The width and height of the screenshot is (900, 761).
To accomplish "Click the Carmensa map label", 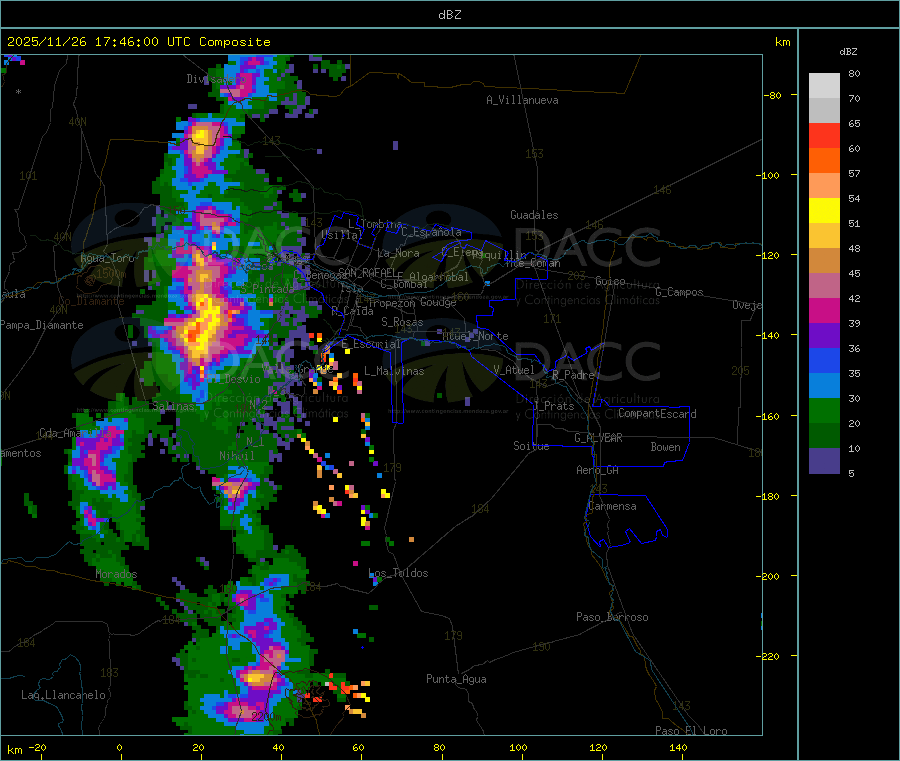I will 612,507.
